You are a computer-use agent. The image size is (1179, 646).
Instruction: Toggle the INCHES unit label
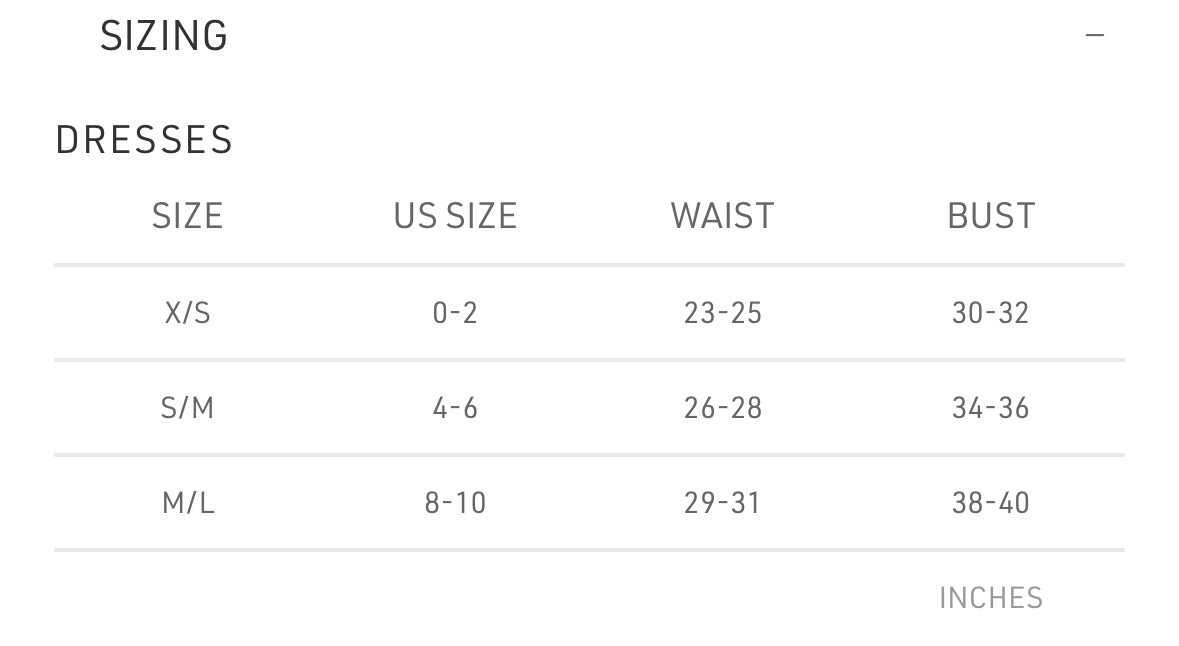click(x=991, y=598)
